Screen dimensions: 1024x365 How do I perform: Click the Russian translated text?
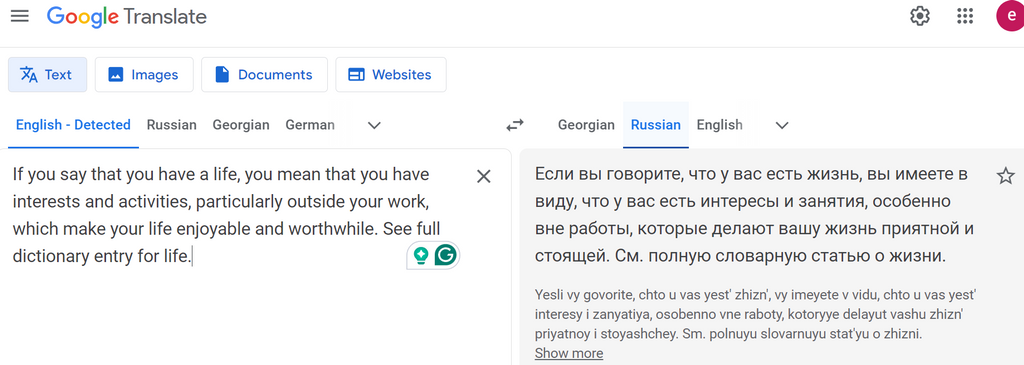coord(755,215)
